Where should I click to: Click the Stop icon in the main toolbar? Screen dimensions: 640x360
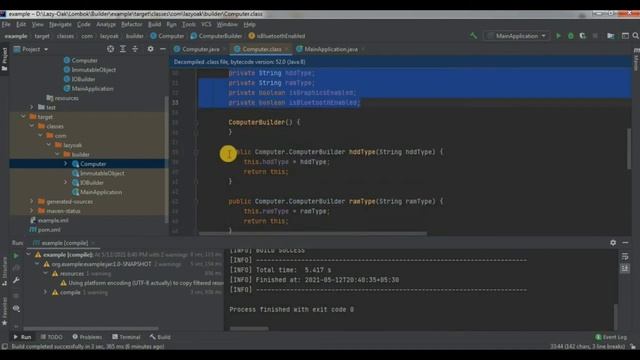pos(595,36)
